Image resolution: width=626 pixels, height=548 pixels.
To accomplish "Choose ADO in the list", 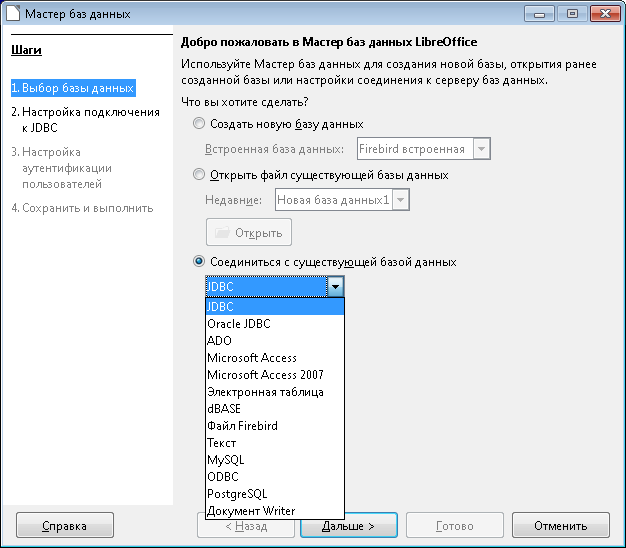I will tap(275, 340).
